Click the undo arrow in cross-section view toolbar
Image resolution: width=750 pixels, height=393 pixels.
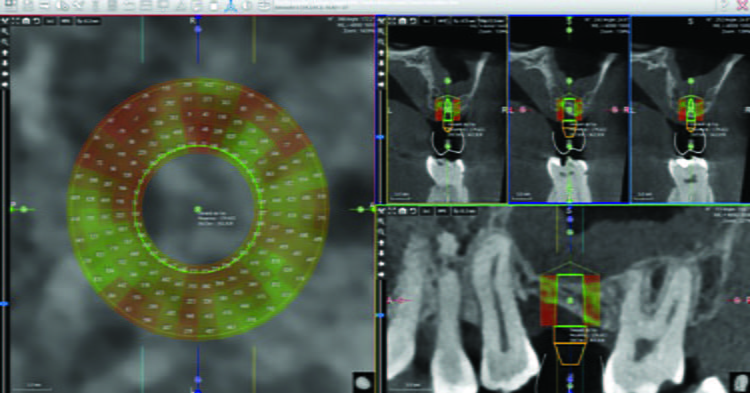pos(412,21)
